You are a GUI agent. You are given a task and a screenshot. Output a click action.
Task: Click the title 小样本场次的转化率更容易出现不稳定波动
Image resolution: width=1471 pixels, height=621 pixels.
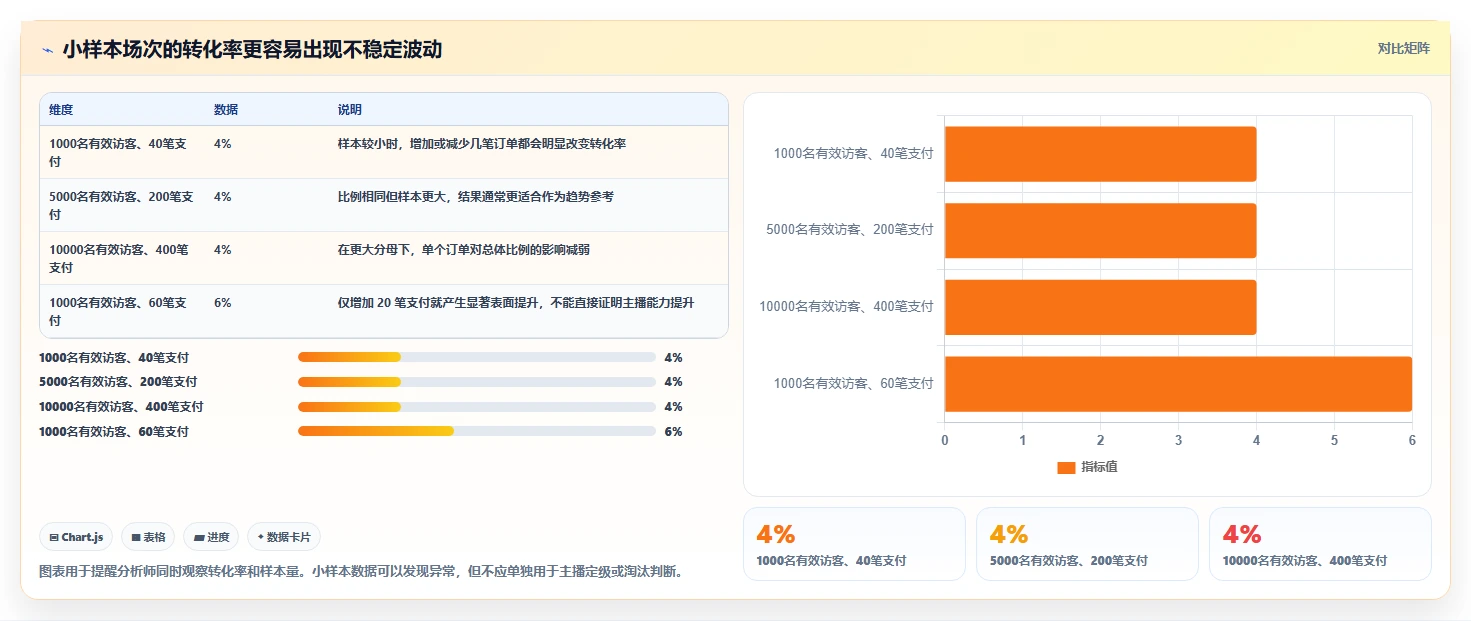click(x=252, y=49)
